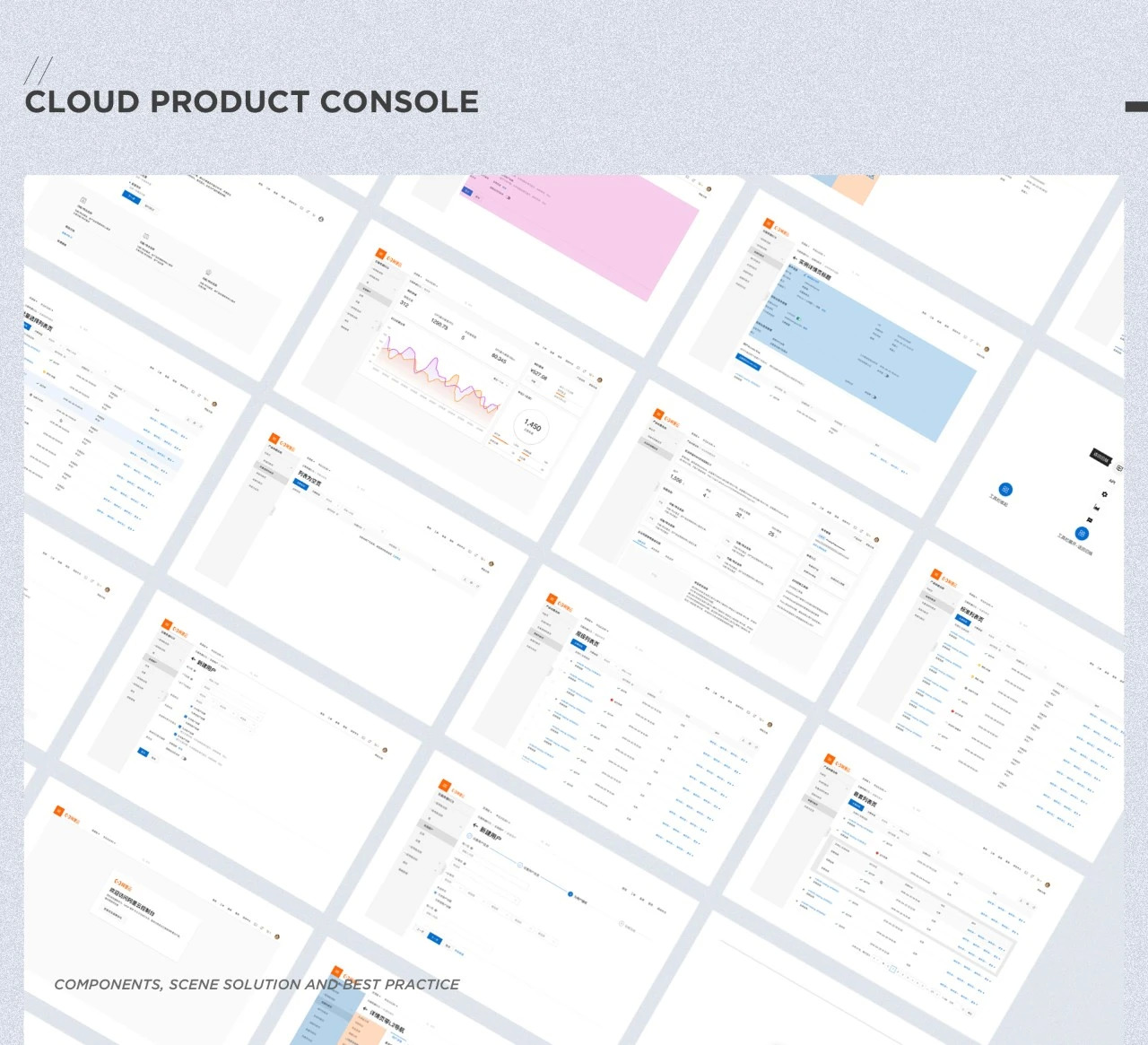
Task: Click the orange logo on the welcome page
Action: tap(59, 811)
